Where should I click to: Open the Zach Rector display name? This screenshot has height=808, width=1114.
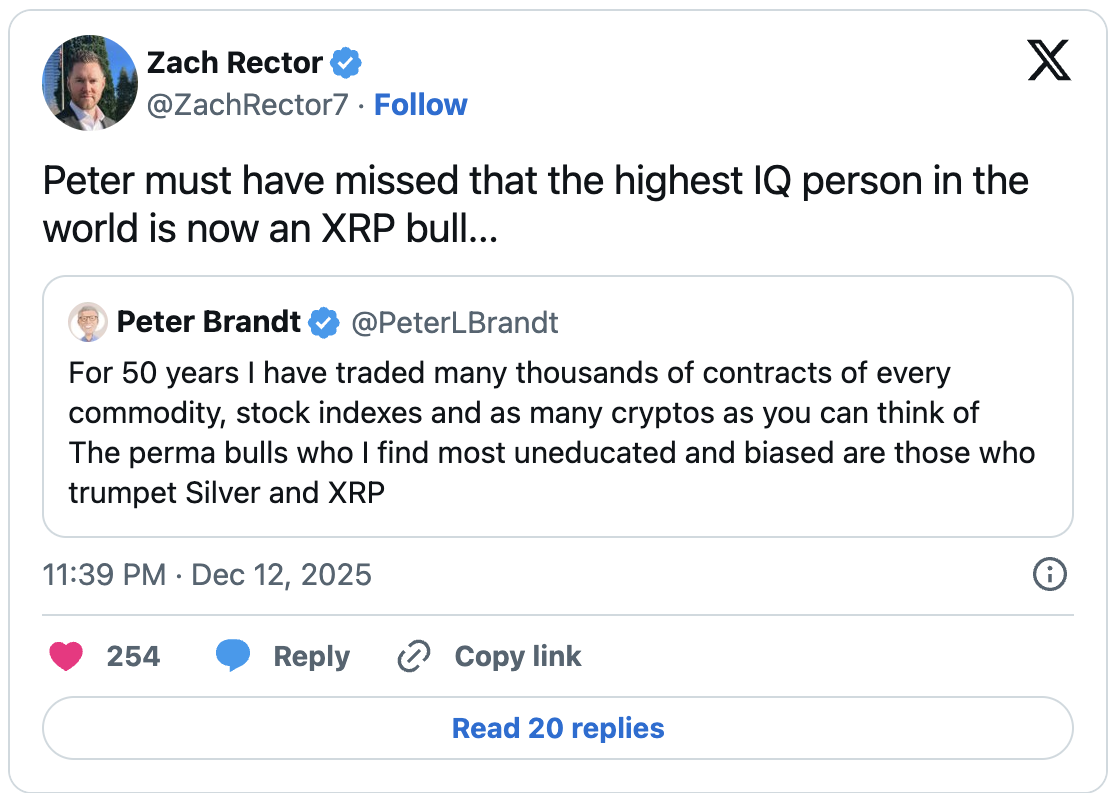point(234,63)
